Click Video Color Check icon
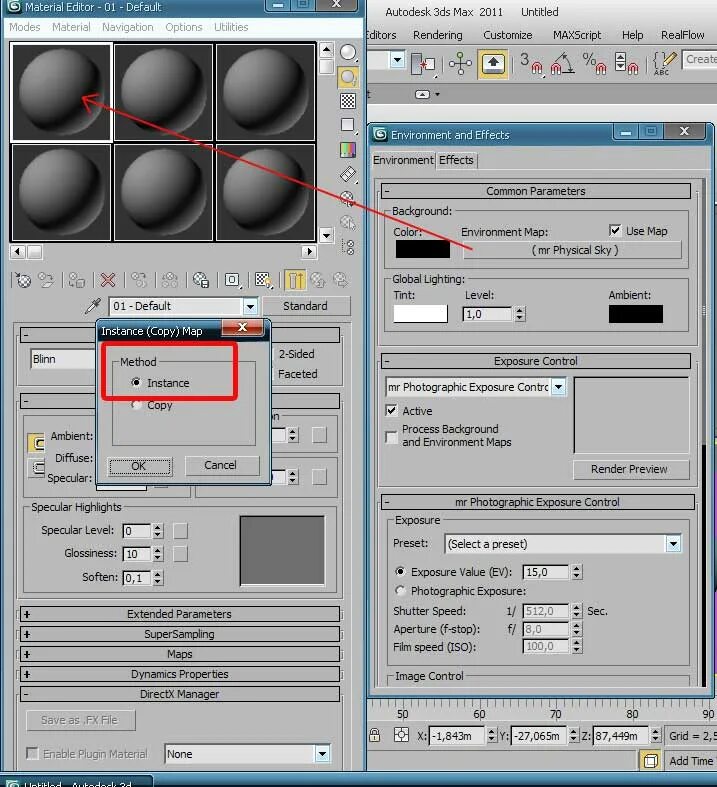The image size is (717, 787). click(348, 150)
